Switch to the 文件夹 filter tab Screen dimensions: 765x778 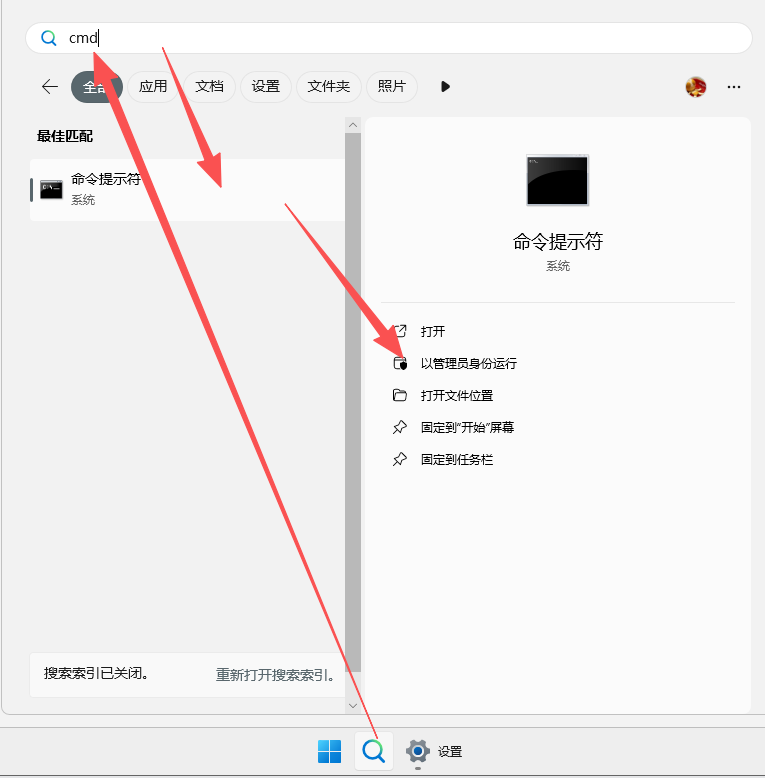329,87
